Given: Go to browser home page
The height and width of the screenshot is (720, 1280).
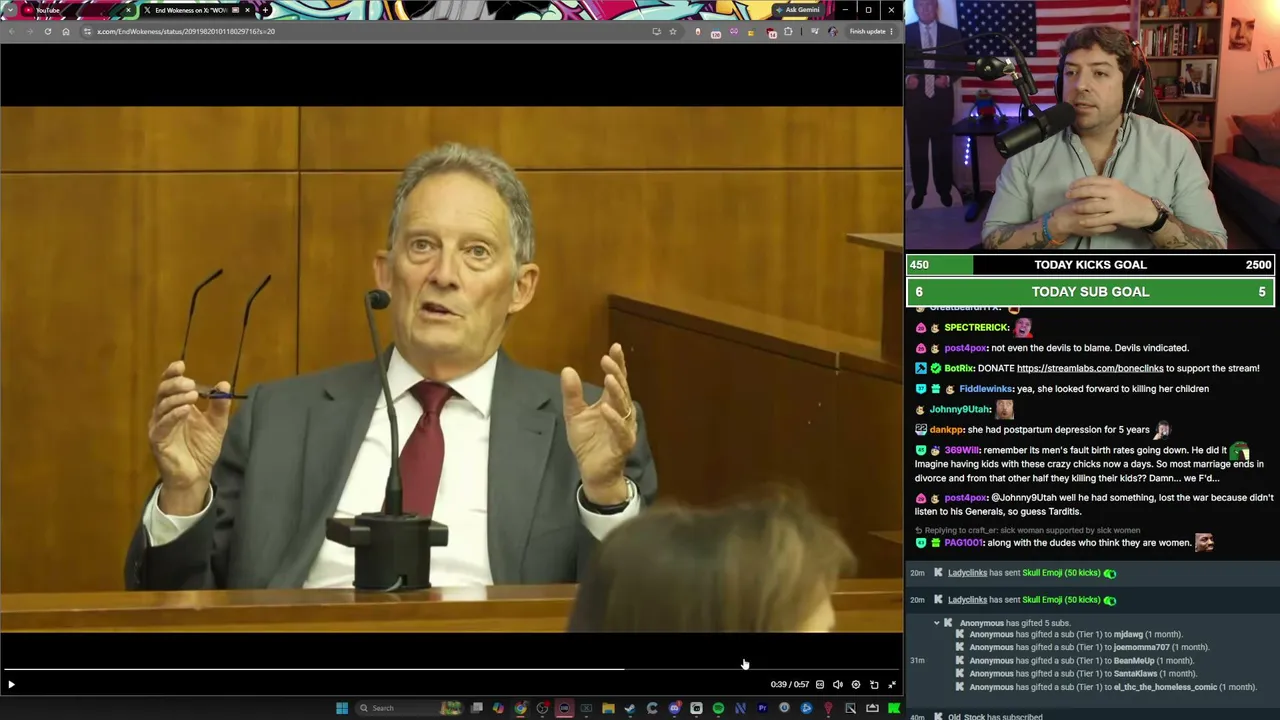Looking at the screenshot, I should tap(66, 31).
